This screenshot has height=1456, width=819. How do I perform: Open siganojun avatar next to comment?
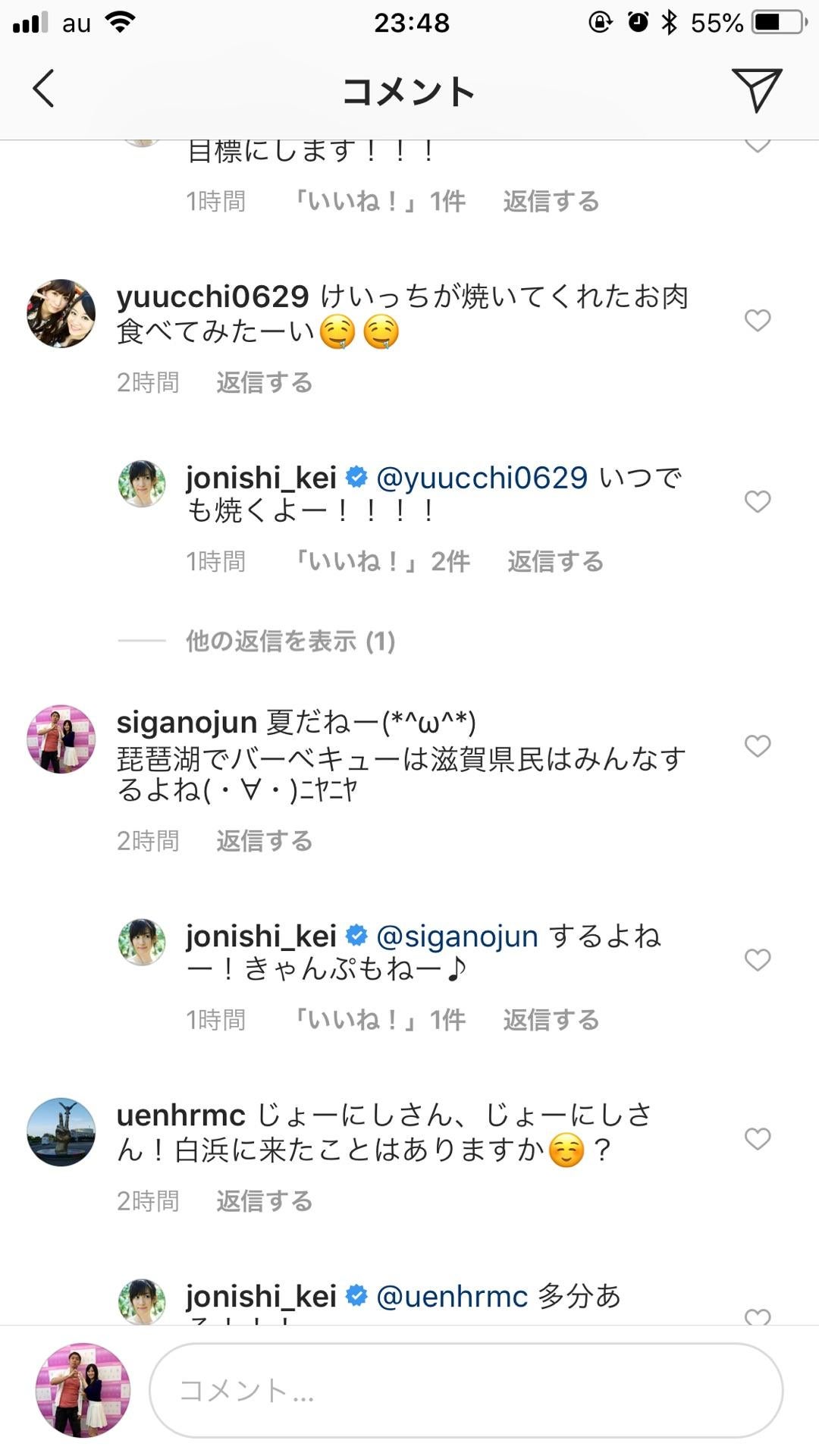point(61,739)
